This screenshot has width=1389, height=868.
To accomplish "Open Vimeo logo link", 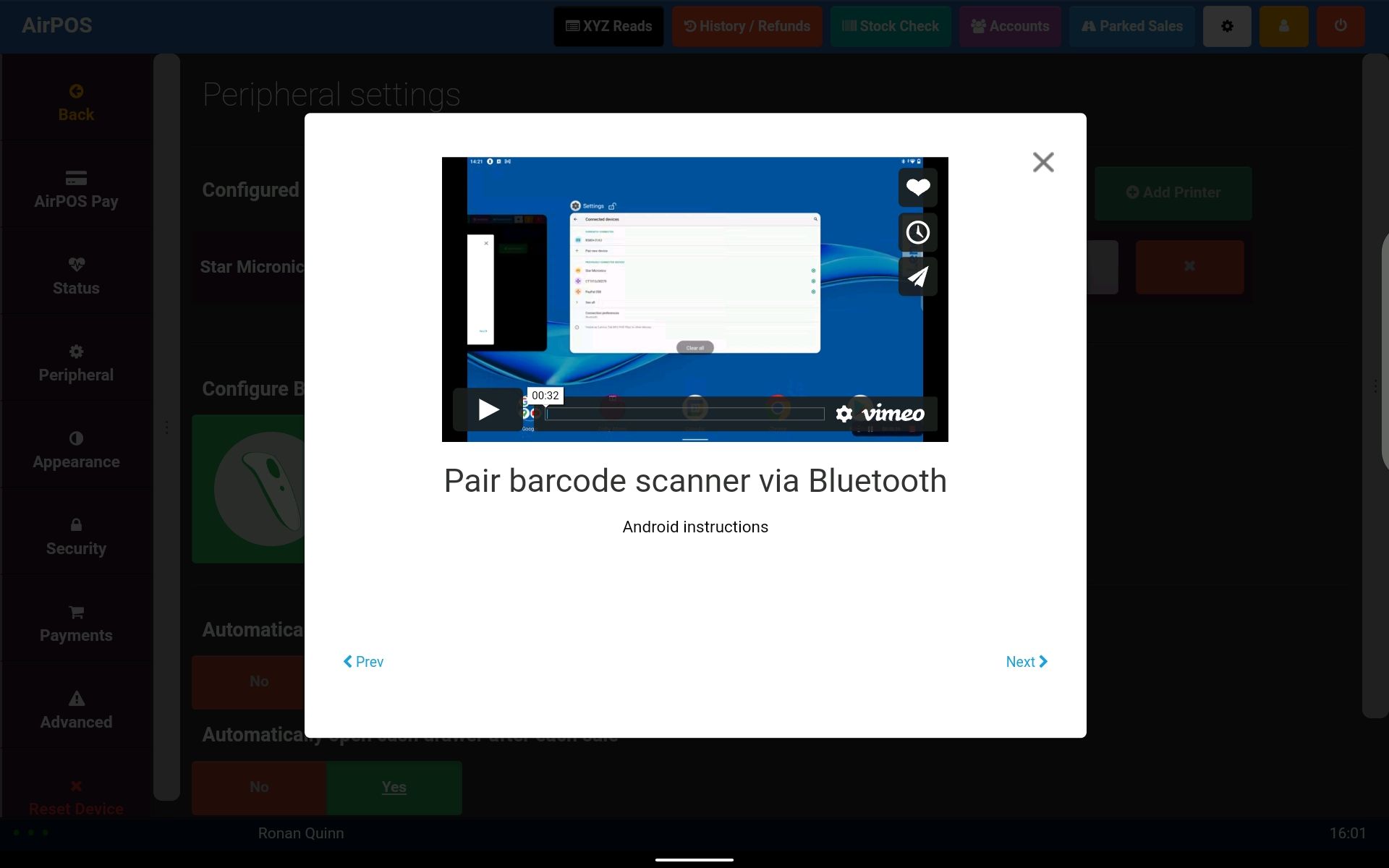I will (893, 414).
